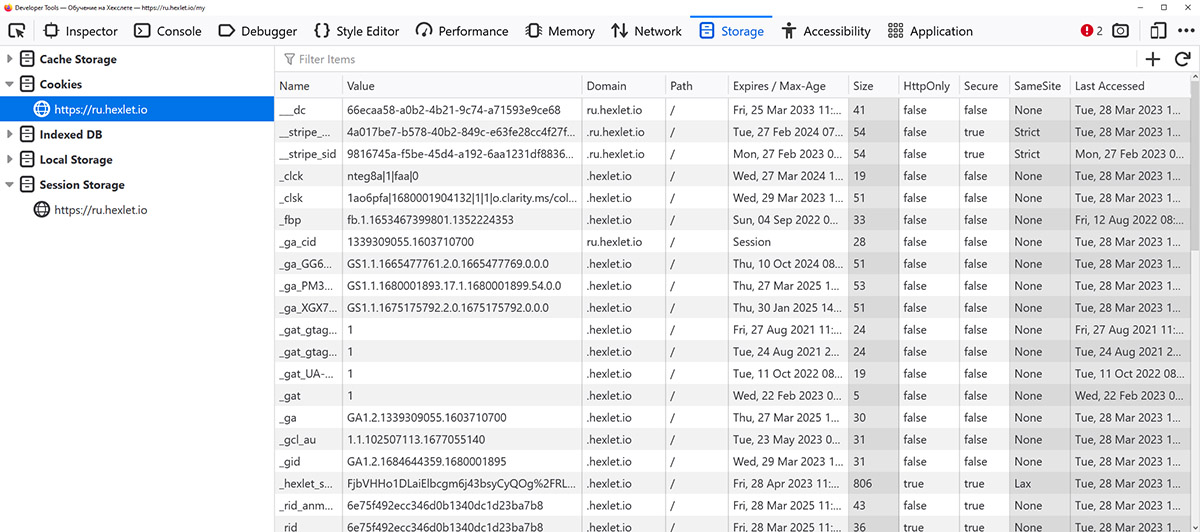Viewport: 1200px width, 532px height.
Task: Select Cache Storage in the tree
Action: (78, 60)
